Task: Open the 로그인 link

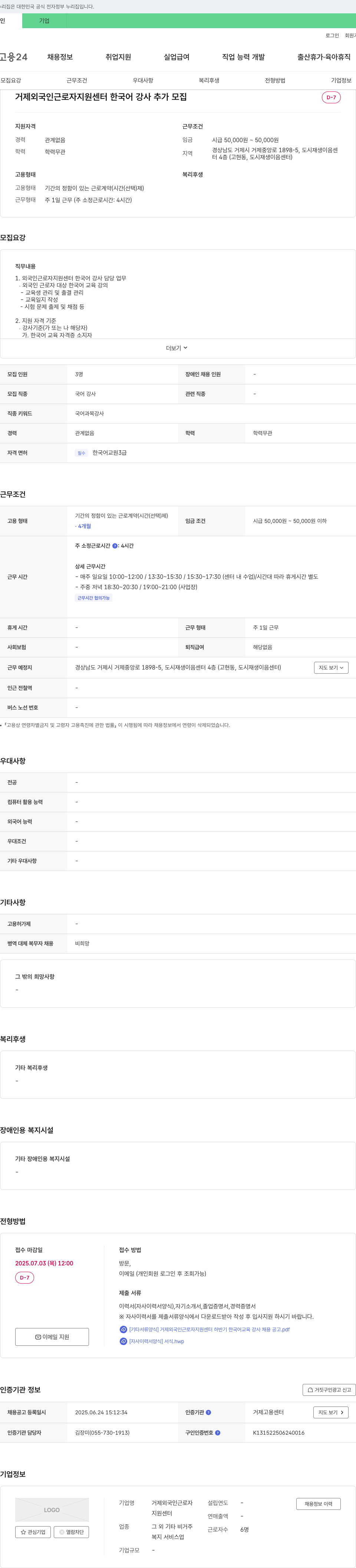Action: (x=332, y=36)
